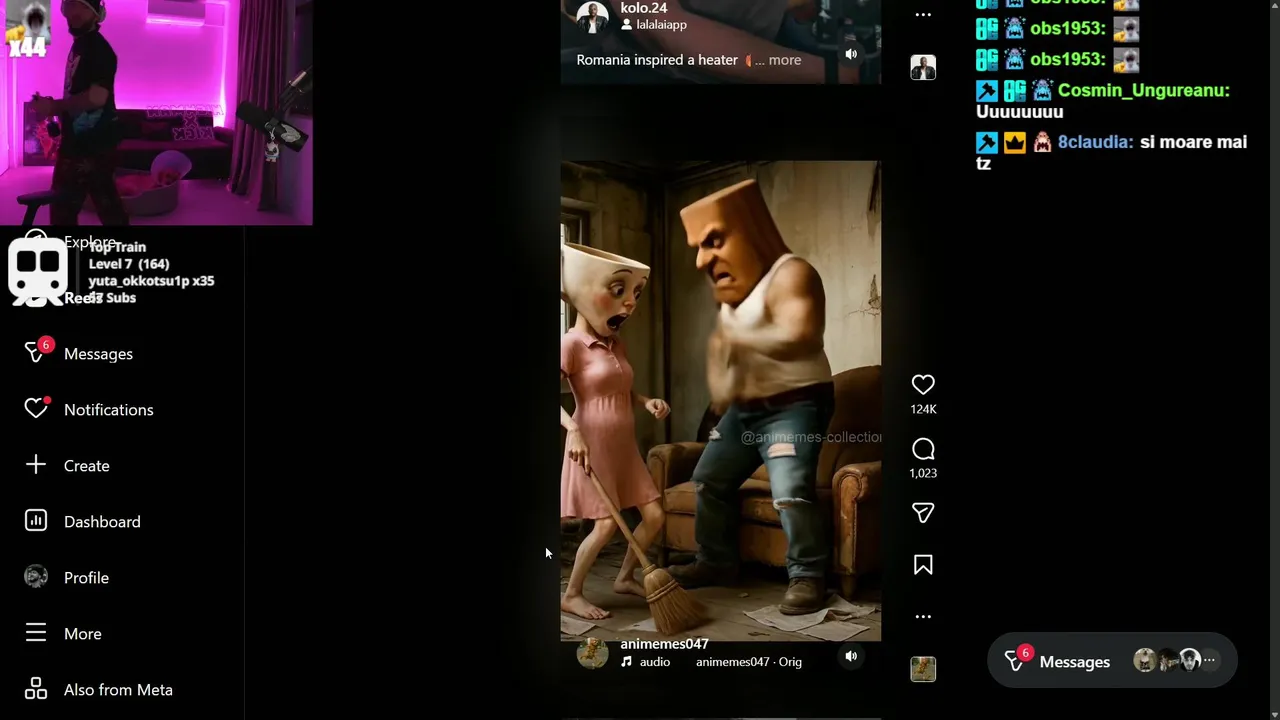Open 'animemes047 · Orig' audio link
The height and width of the screenshot is (720, 1280).
click(x=749, y=662)
